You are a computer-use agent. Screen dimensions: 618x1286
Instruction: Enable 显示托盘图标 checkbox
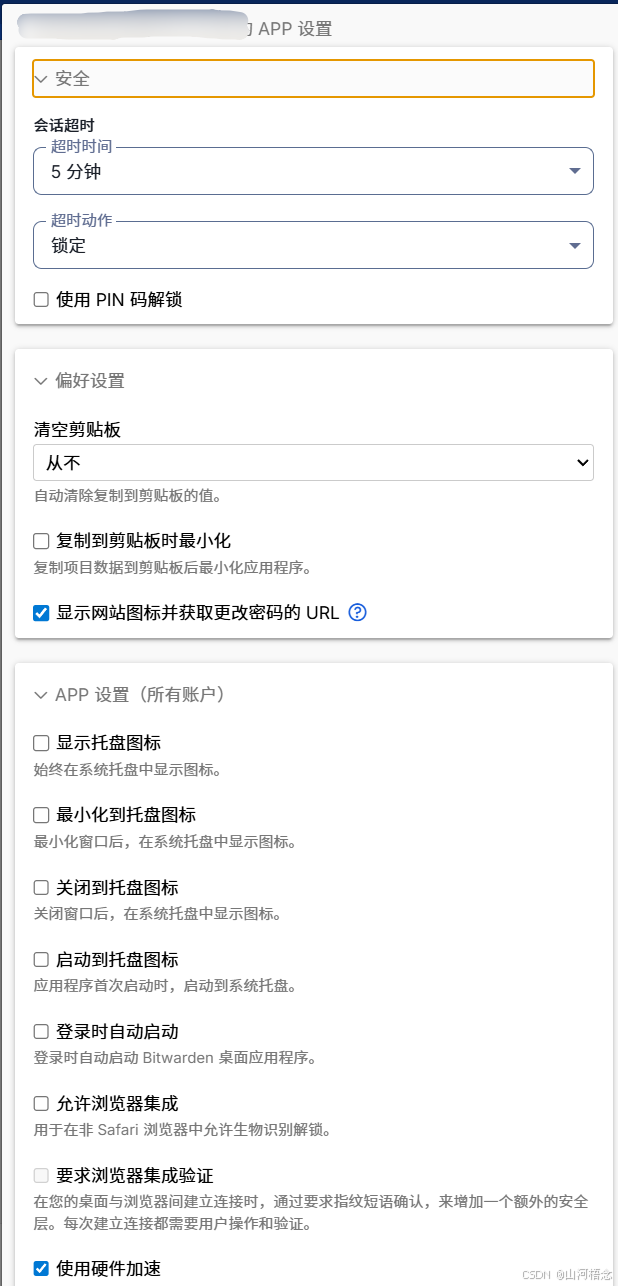(x=41, y=743)
